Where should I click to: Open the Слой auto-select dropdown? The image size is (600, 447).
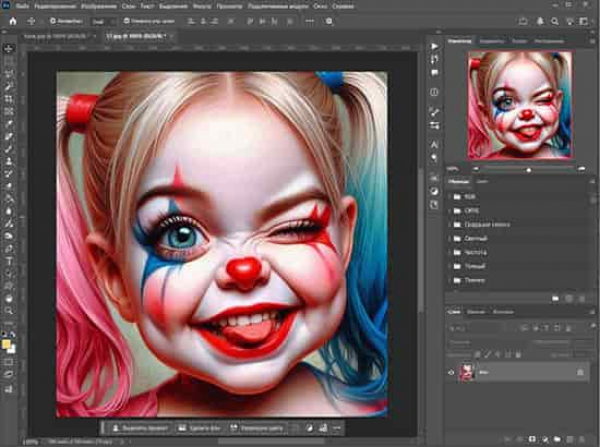103,22
